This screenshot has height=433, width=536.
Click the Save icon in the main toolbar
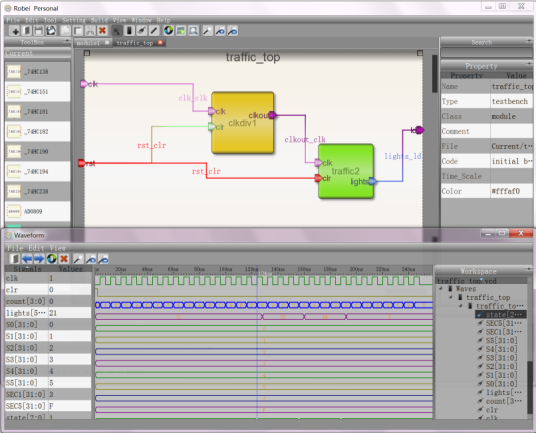coord(39,31)
